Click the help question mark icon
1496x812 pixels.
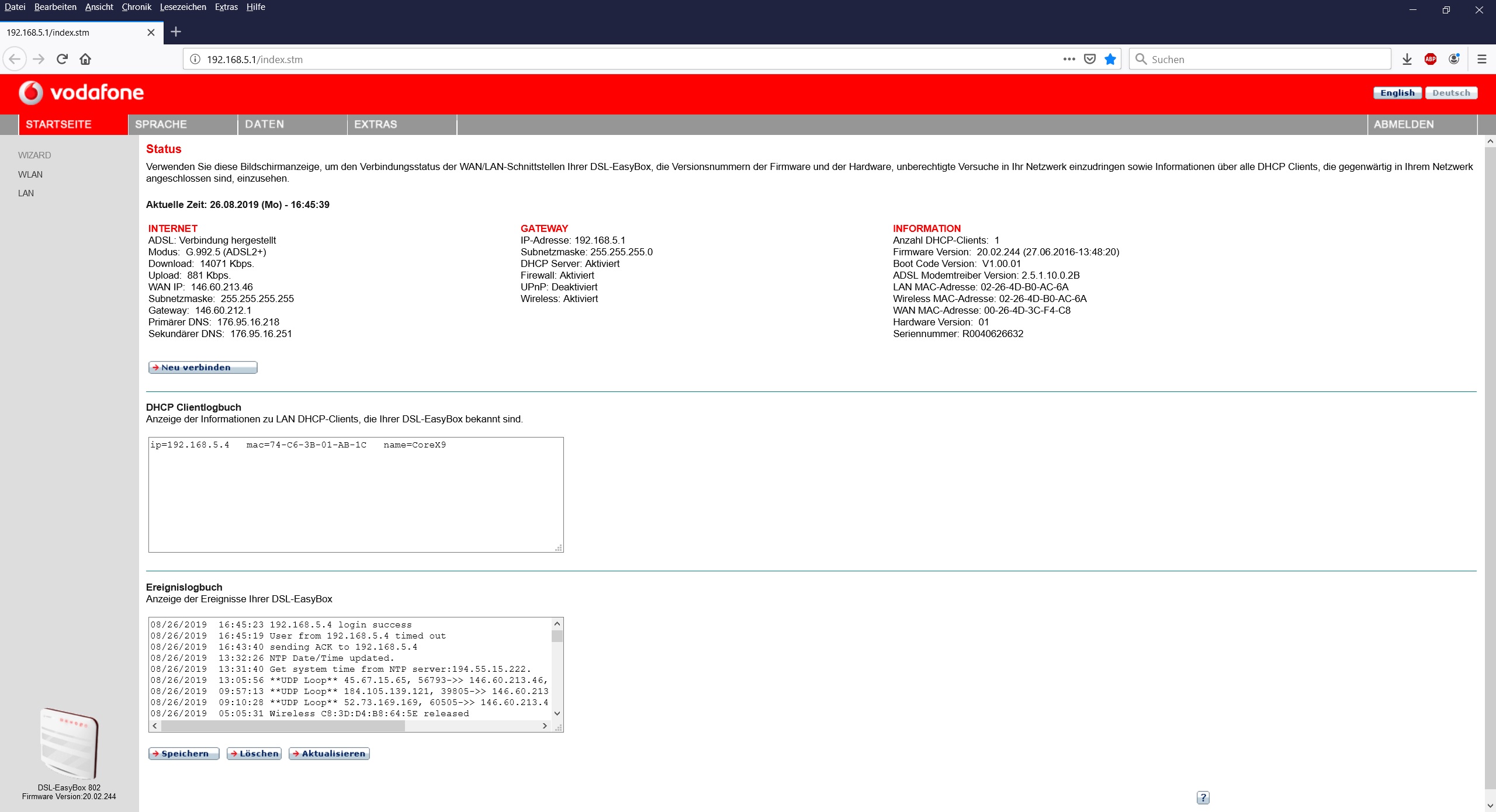click(1203, 797)
